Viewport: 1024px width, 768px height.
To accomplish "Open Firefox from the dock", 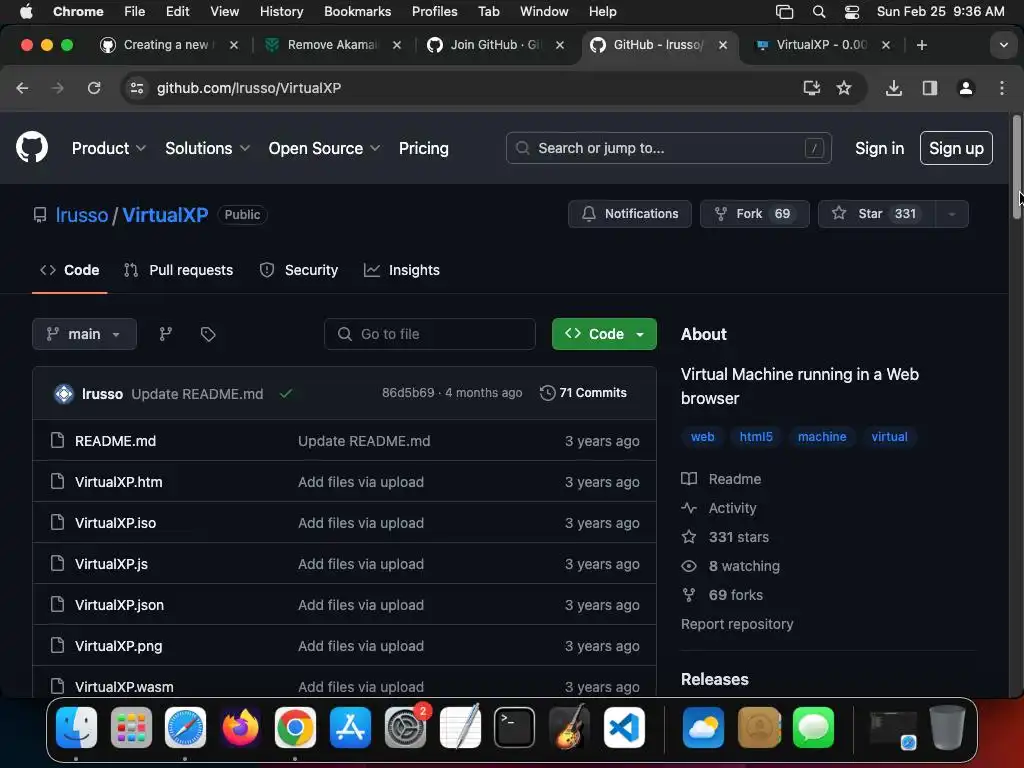I will tap(240, 727).
